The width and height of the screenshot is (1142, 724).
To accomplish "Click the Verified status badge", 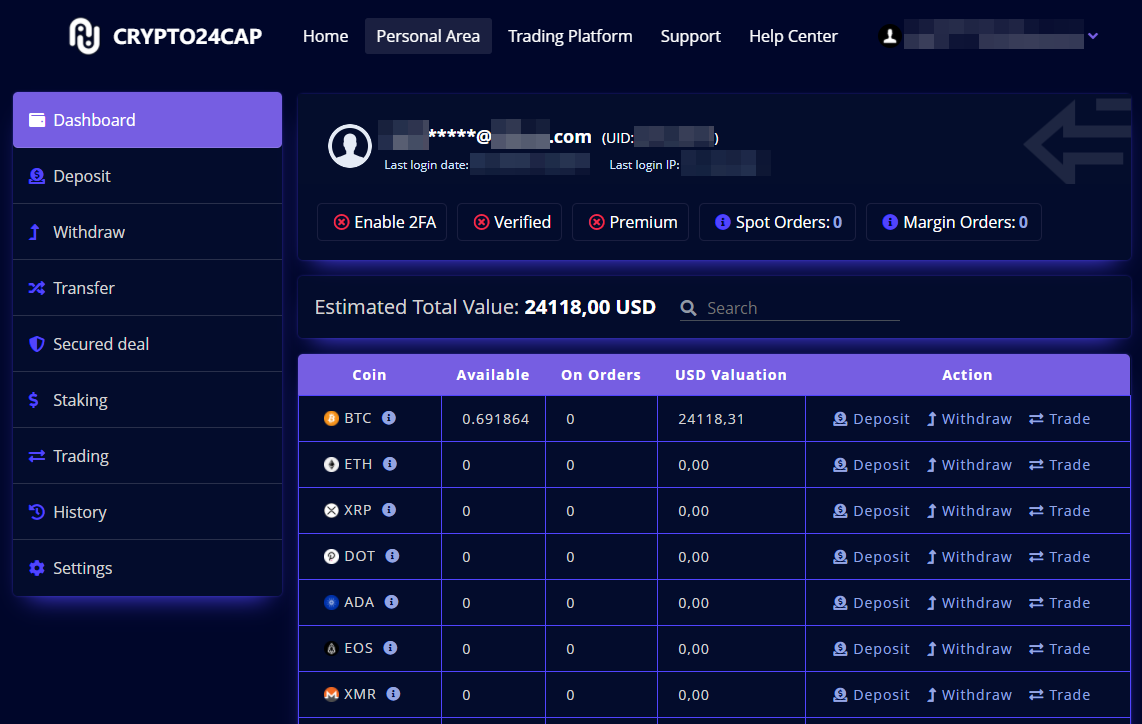I will tap(512, 222).
